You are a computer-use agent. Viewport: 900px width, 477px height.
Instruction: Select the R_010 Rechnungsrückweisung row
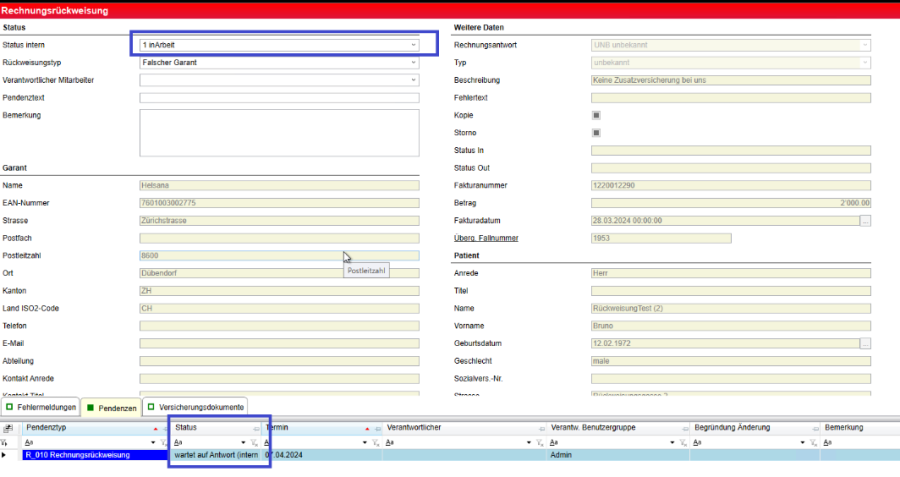pos(92,455)
